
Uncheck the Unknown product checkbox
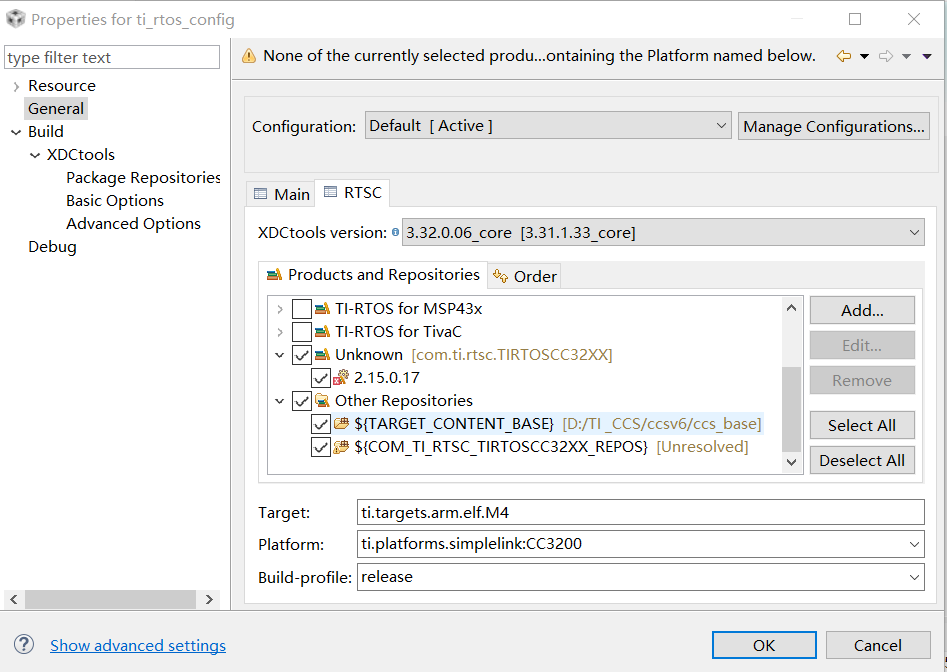[x=302, y=355]
